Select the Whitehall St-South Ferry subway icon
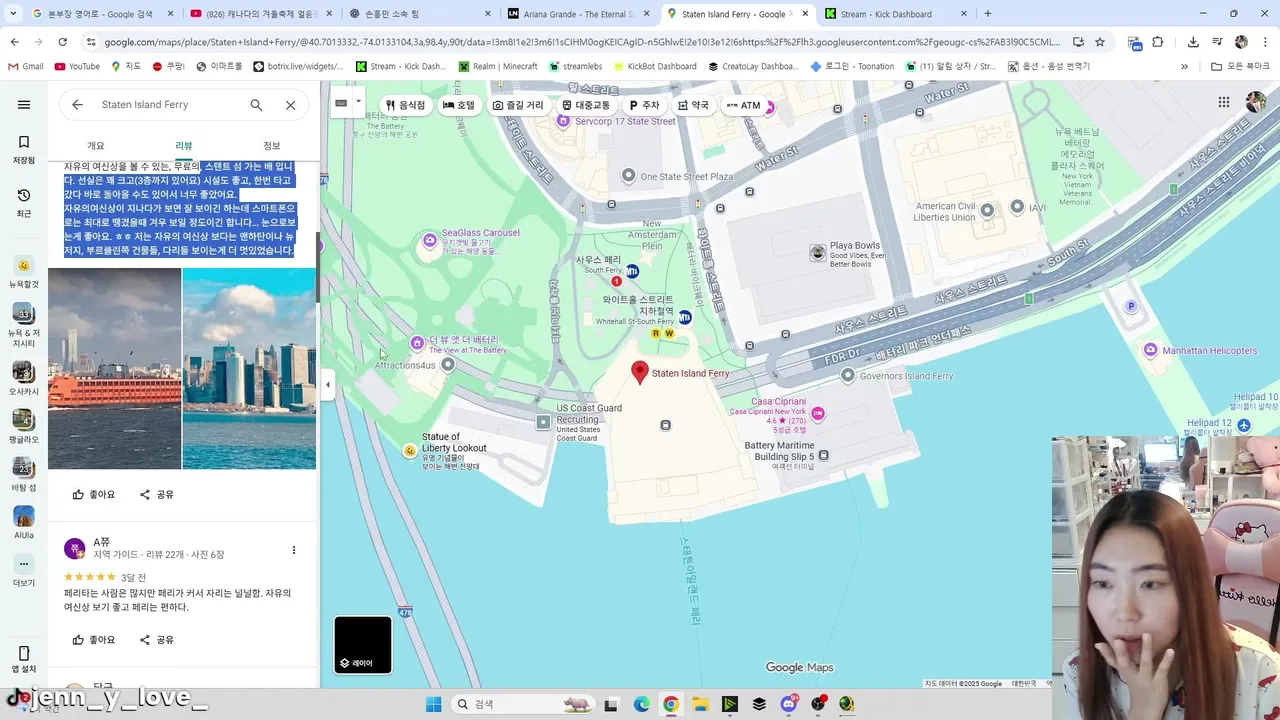1280x720 pixels. point(685,317)
